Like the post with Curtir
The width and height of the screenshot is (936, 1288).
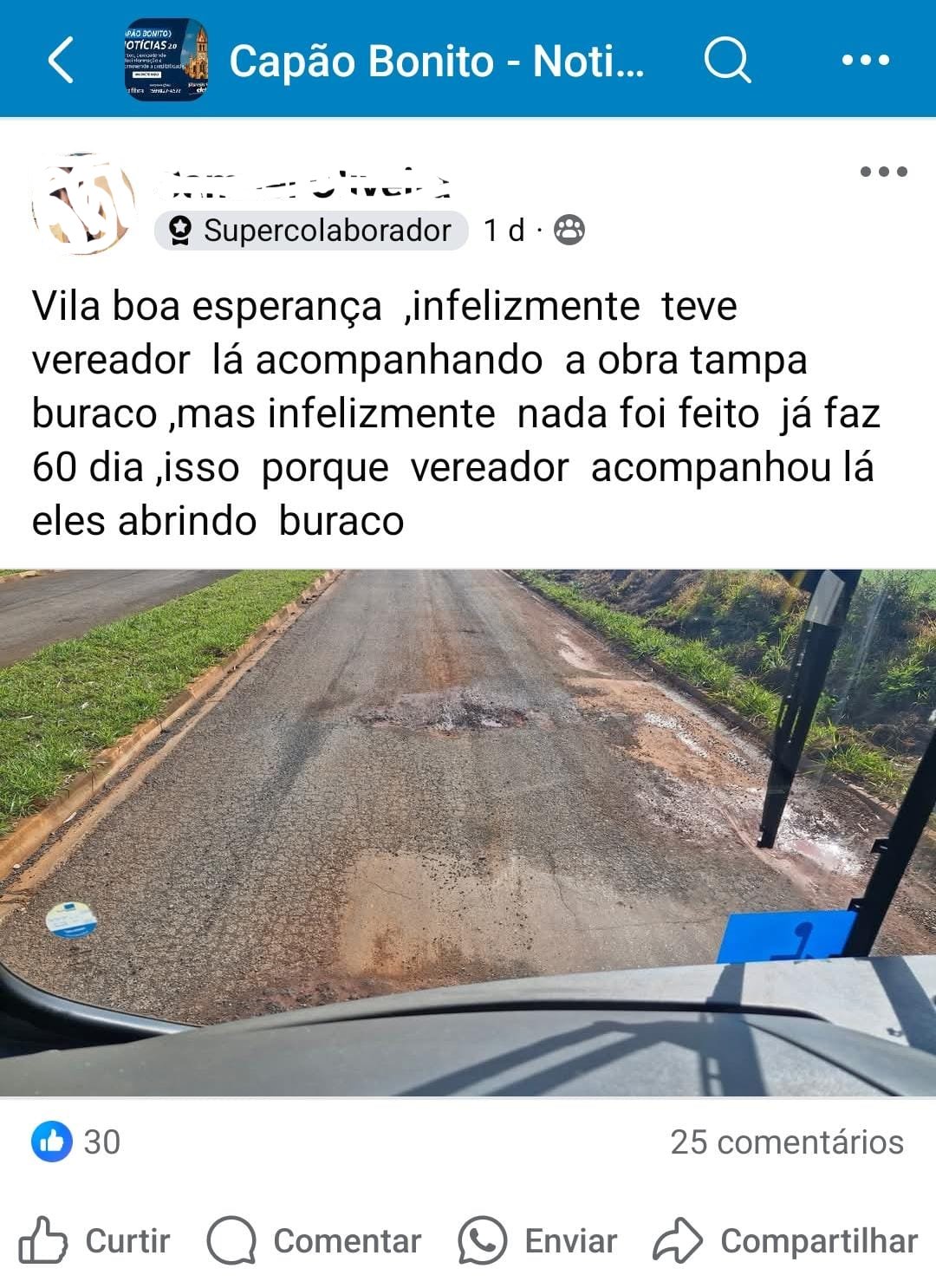(94, 1240)
